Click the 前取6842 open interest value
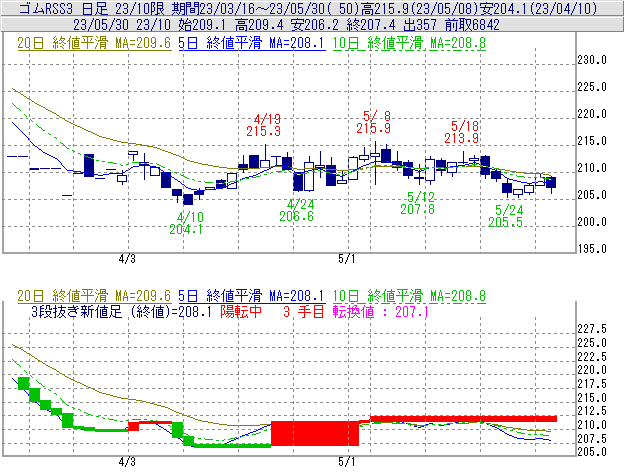This screenshot has width=624, height=475. 472,25
